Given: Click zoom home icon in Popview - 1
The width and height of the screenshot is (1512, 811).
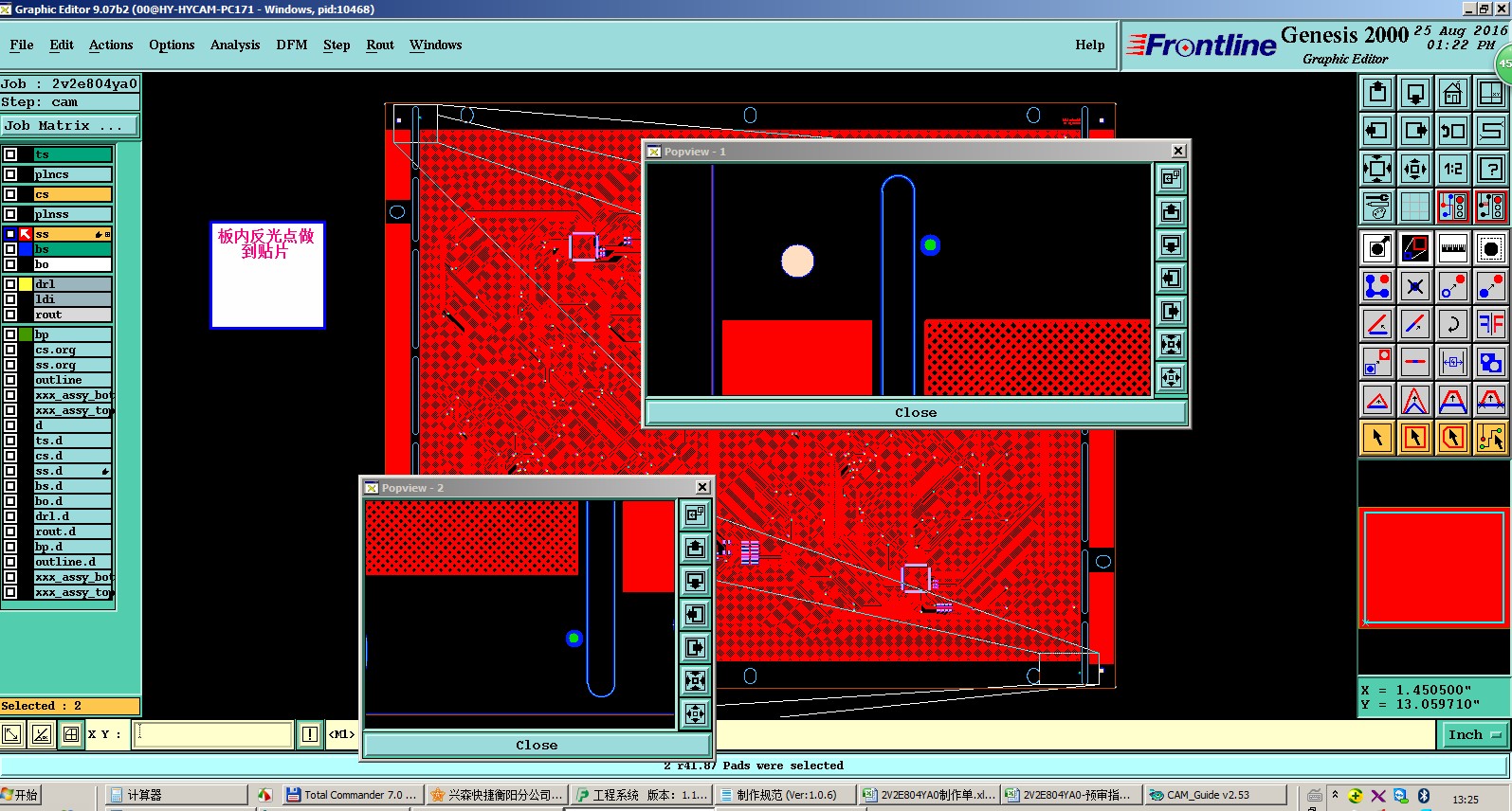Looking at the screenshot, I should (1171, 178).
